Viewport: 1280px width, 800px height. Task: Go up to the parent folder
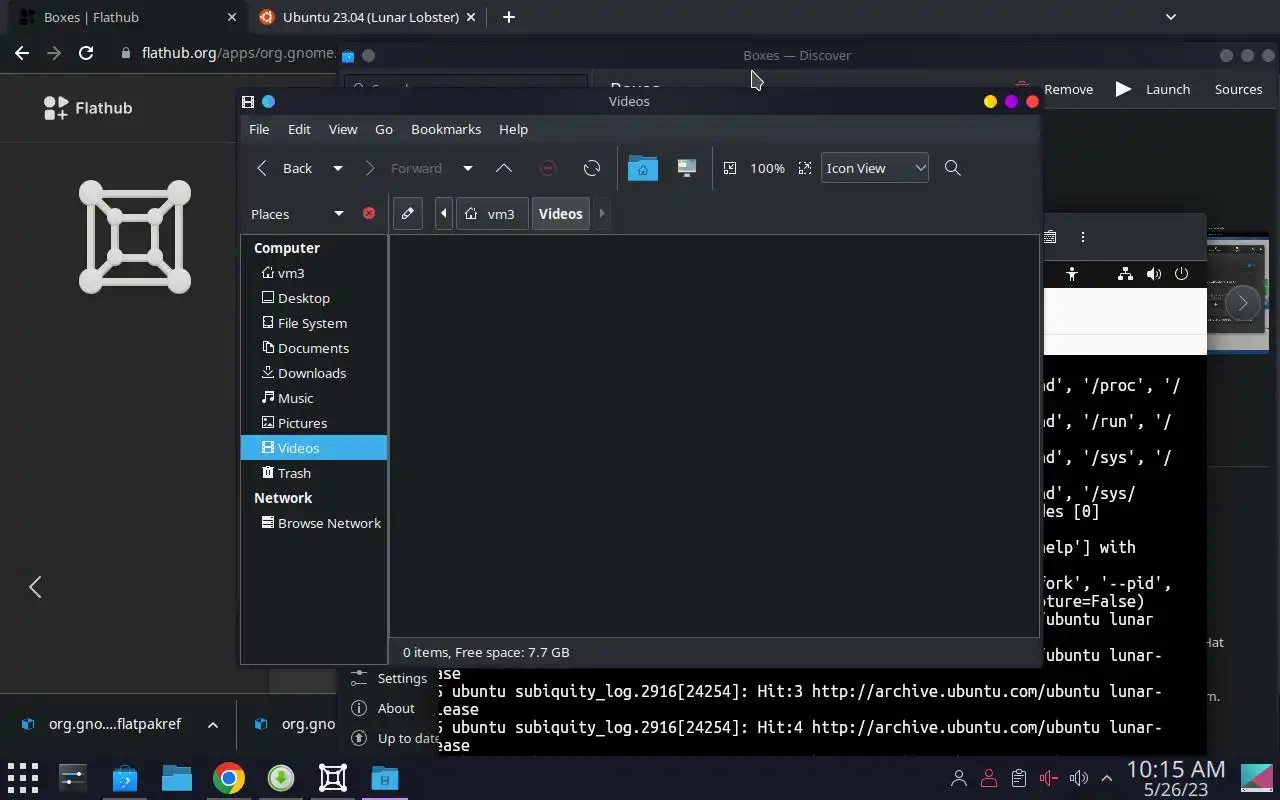pyautogui.click(x=504, y=168)
